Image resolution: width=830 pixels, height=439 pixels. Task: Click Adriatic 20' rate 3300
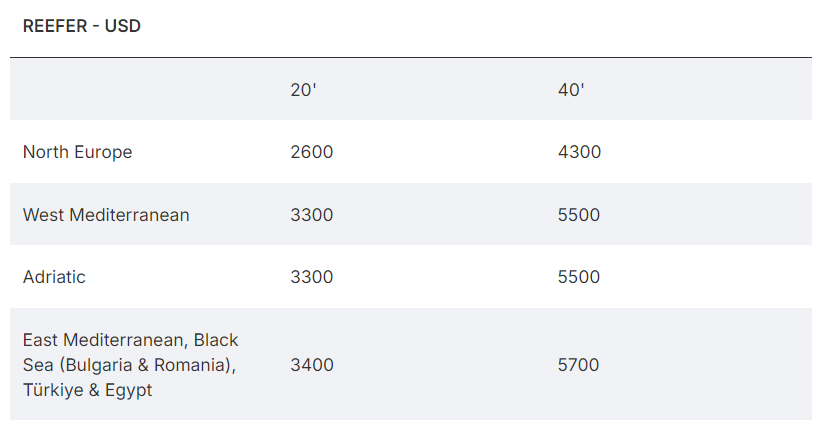point(311,276)
